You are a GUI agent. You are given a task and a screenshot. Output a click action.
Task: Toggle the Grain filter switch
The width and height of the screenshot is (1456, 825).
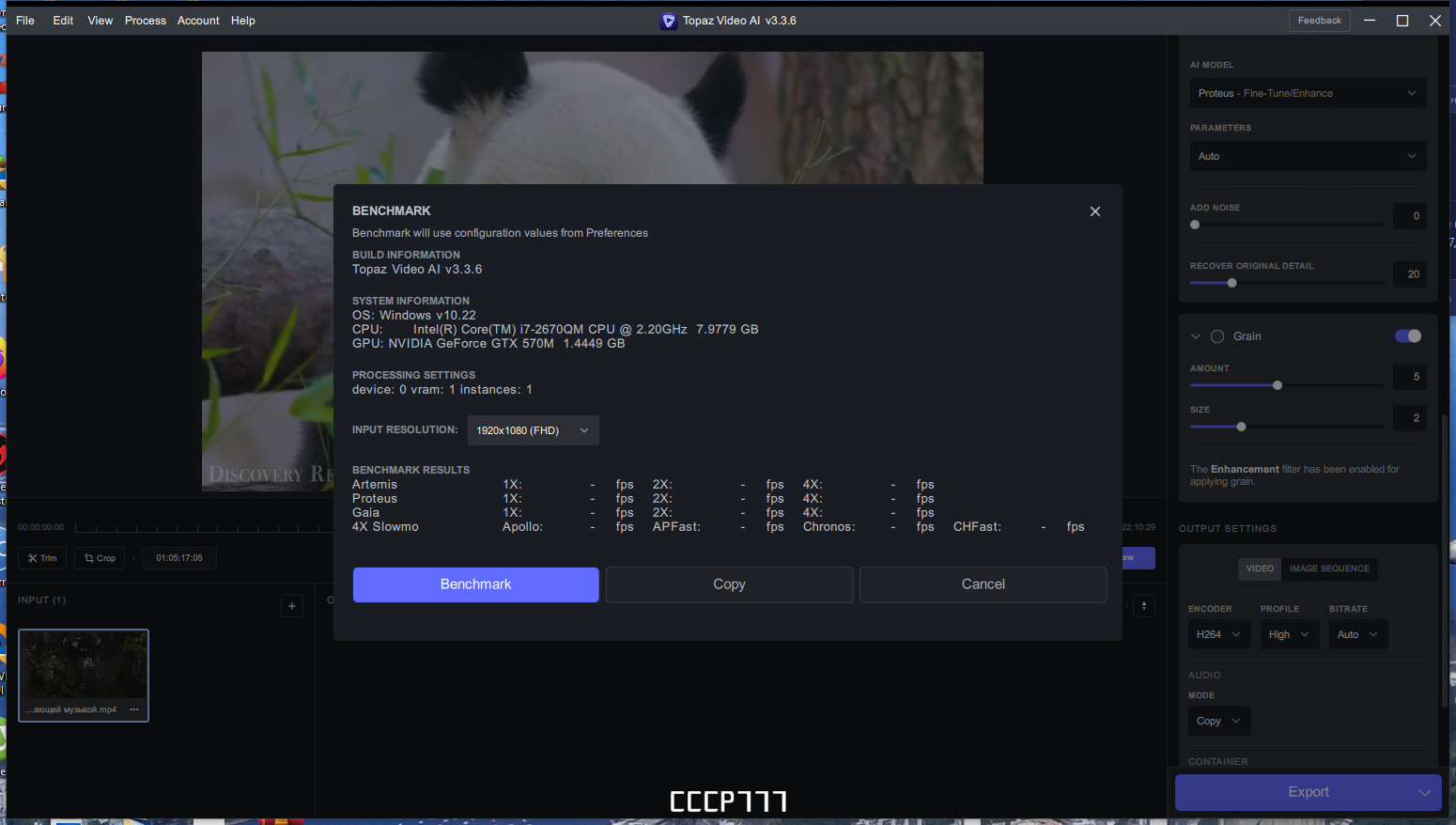(x=1408, y=336)
